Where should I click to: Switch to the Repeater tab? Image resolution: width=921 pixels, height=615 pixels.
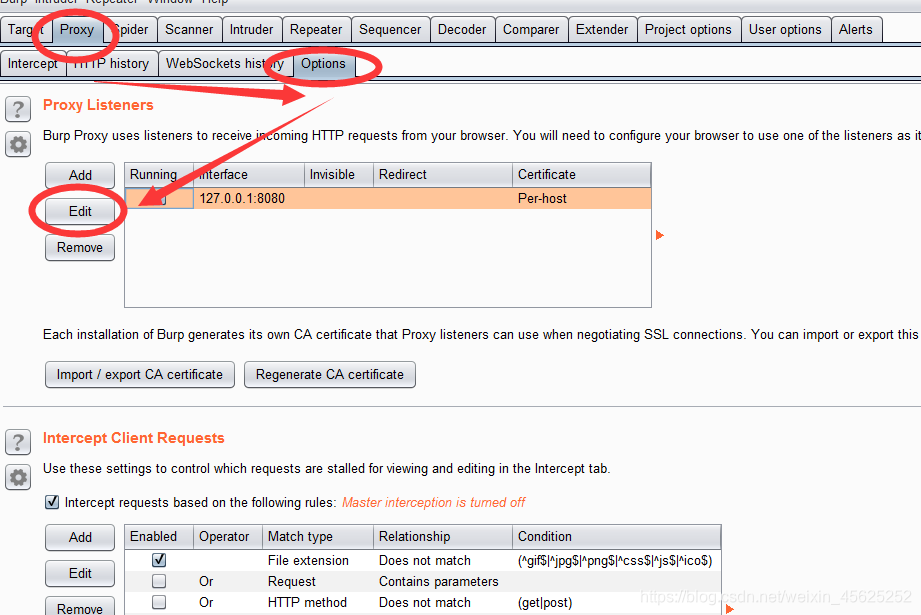[316, 29]
